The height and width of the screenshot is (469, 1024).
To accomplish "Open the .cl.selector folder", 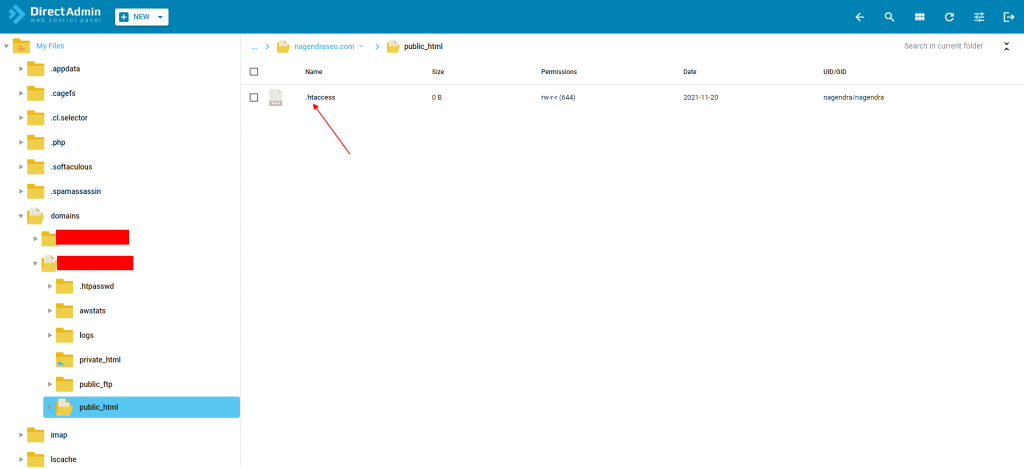I will (x=69, y=118).
